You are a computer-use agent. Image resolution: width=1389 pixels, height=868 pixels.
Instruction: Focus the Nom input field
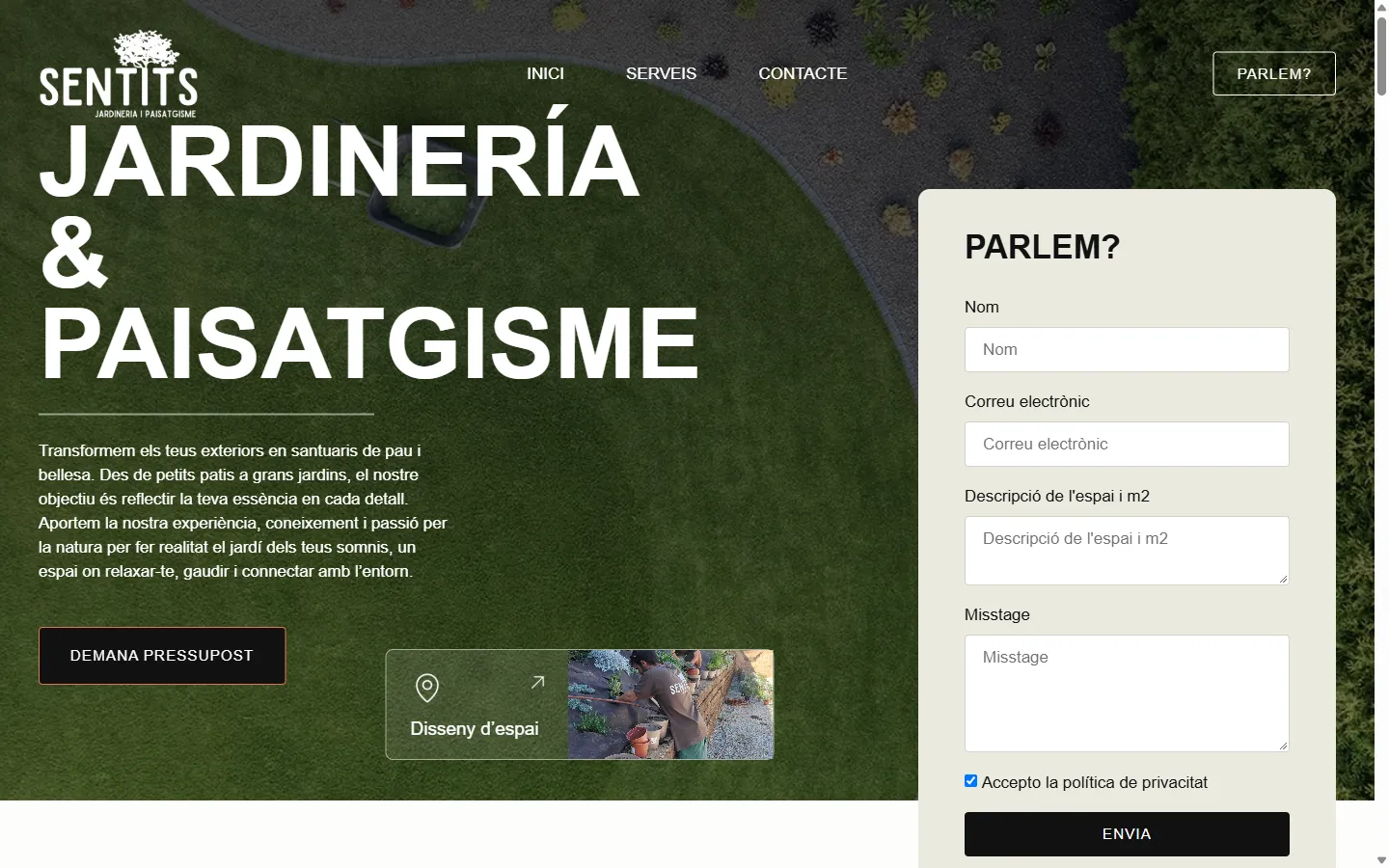[x=1127, y=349]
